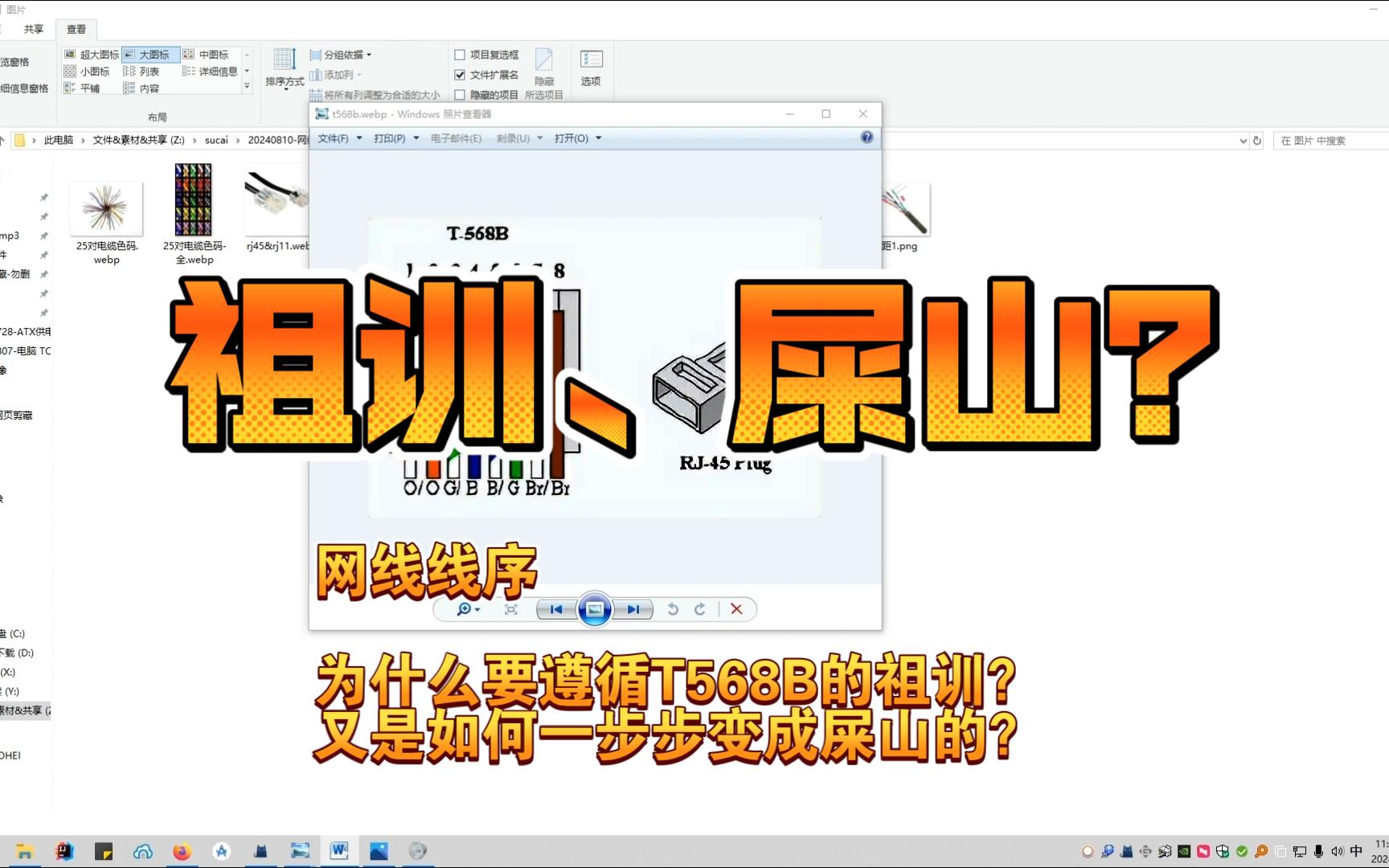This screenshot has height=868, width=1389.
Task: Select (Y:) drive in navigation pane
Action: point(10,691)
